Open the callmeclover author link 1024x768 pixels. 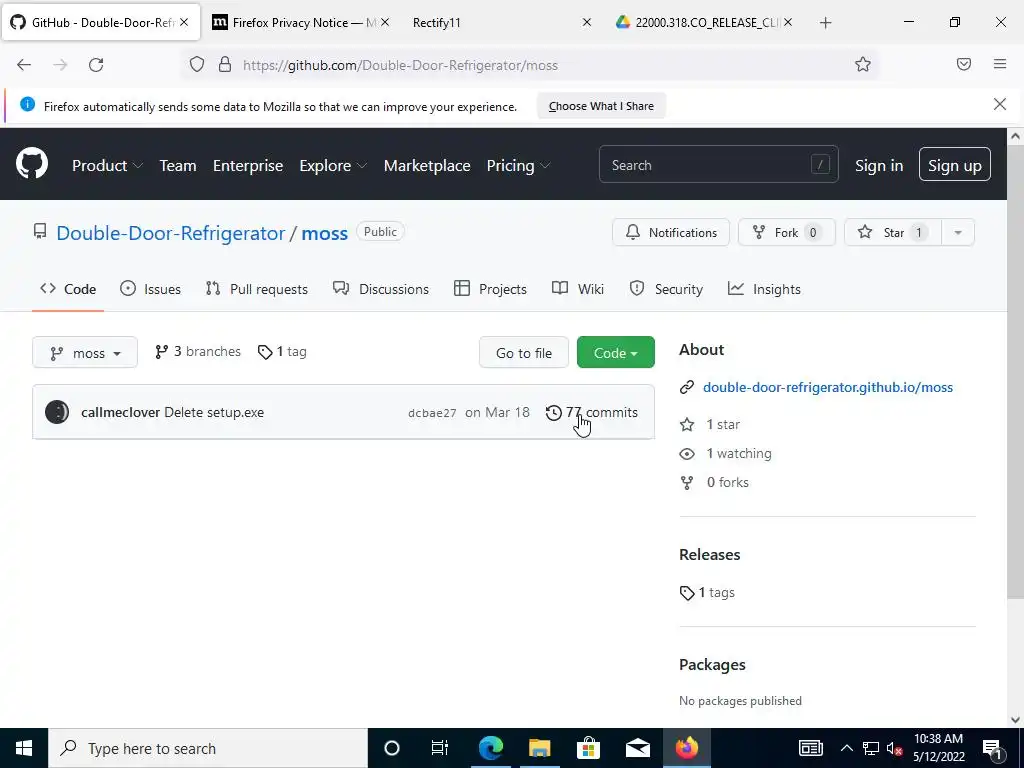click(120, 412)
